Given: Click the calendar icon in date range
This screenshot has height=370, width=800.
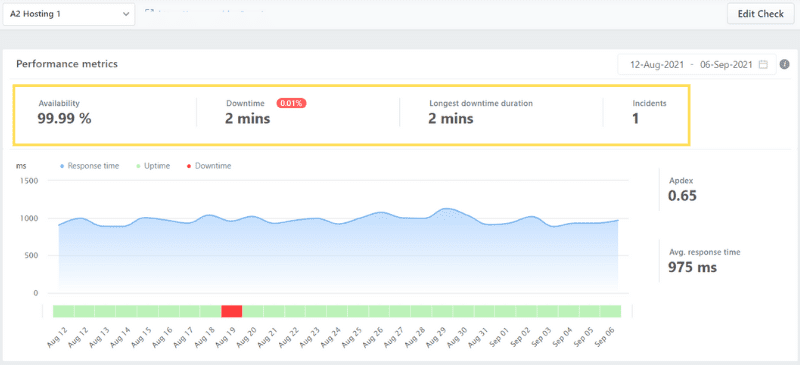Looking at the screenshot, I should (763, 65).
